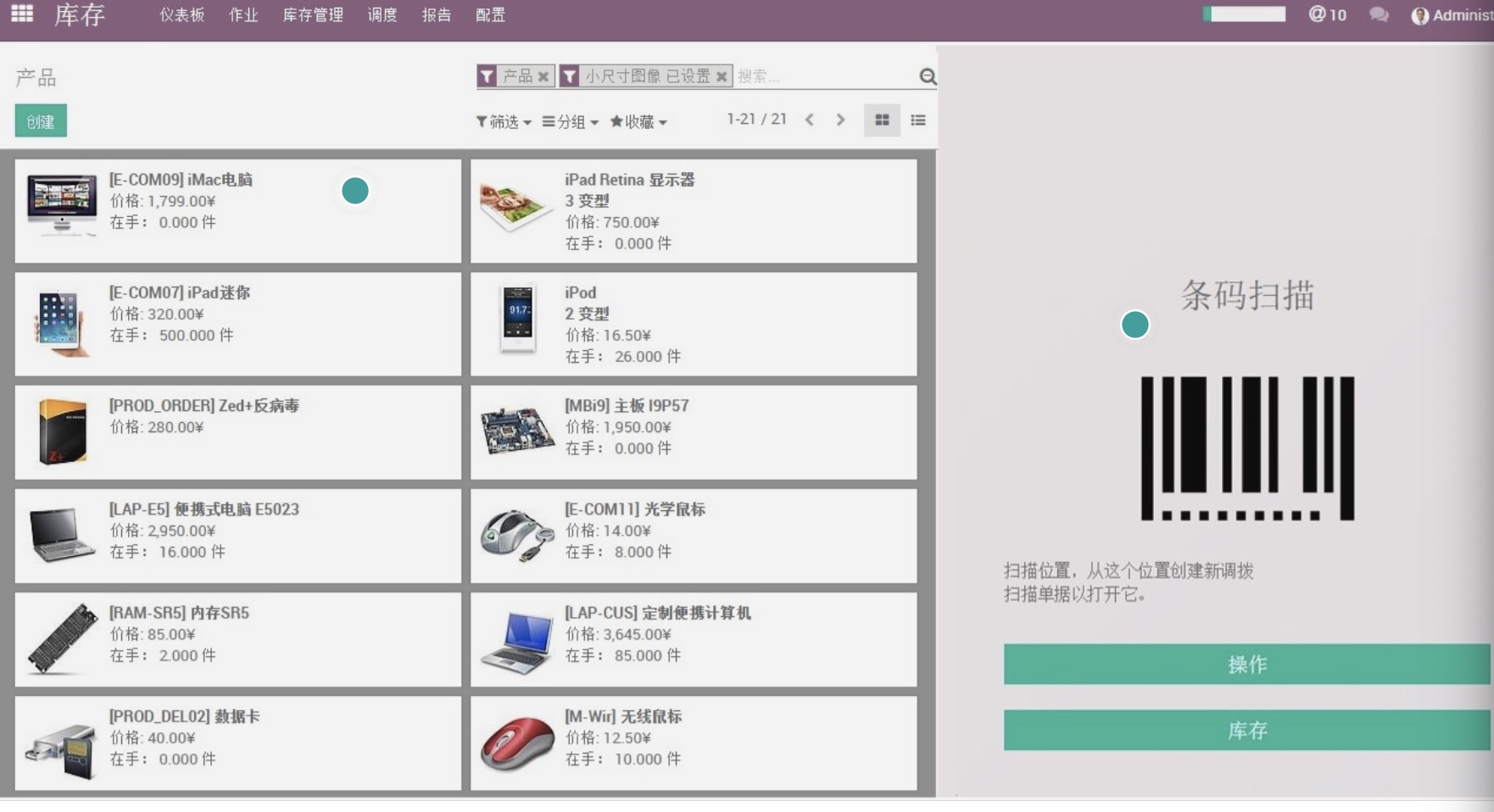1494x812 pixels.
Task: Click iPad Retina's 3 变型 text
Action: point(587,201)
